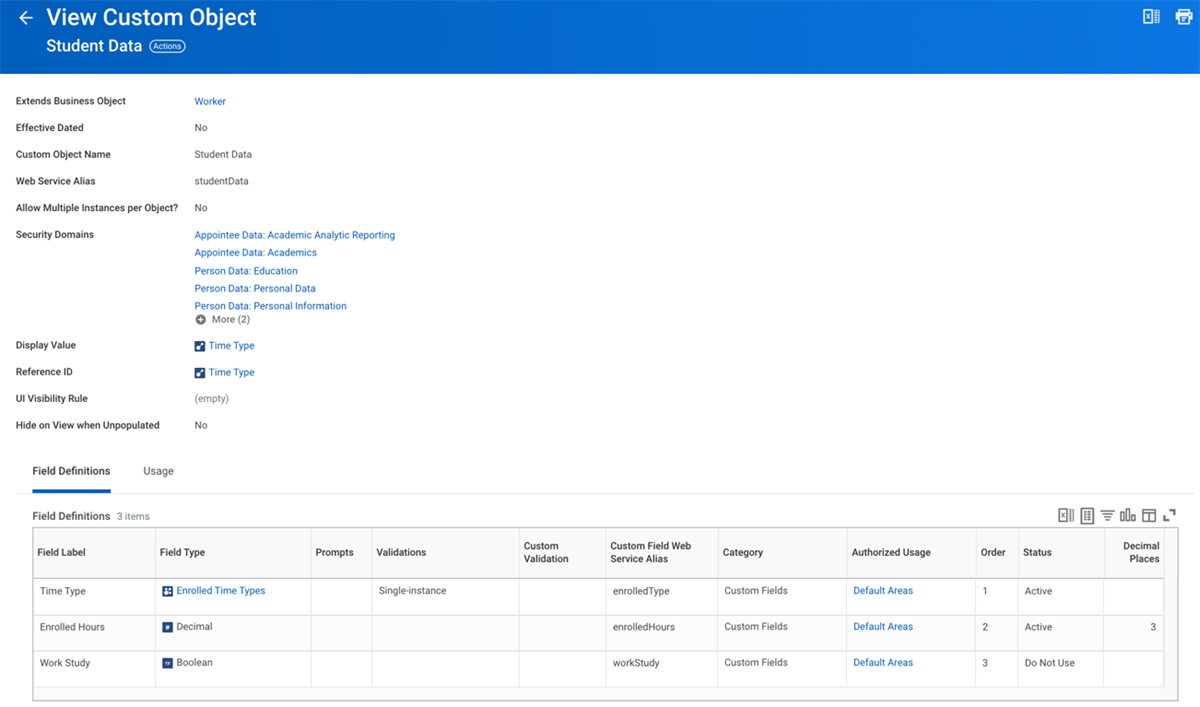Viewport: 1200px width, 707px height.
Task: Open Default Areas for Enrolled Hours row
Action: pos(883,627)
